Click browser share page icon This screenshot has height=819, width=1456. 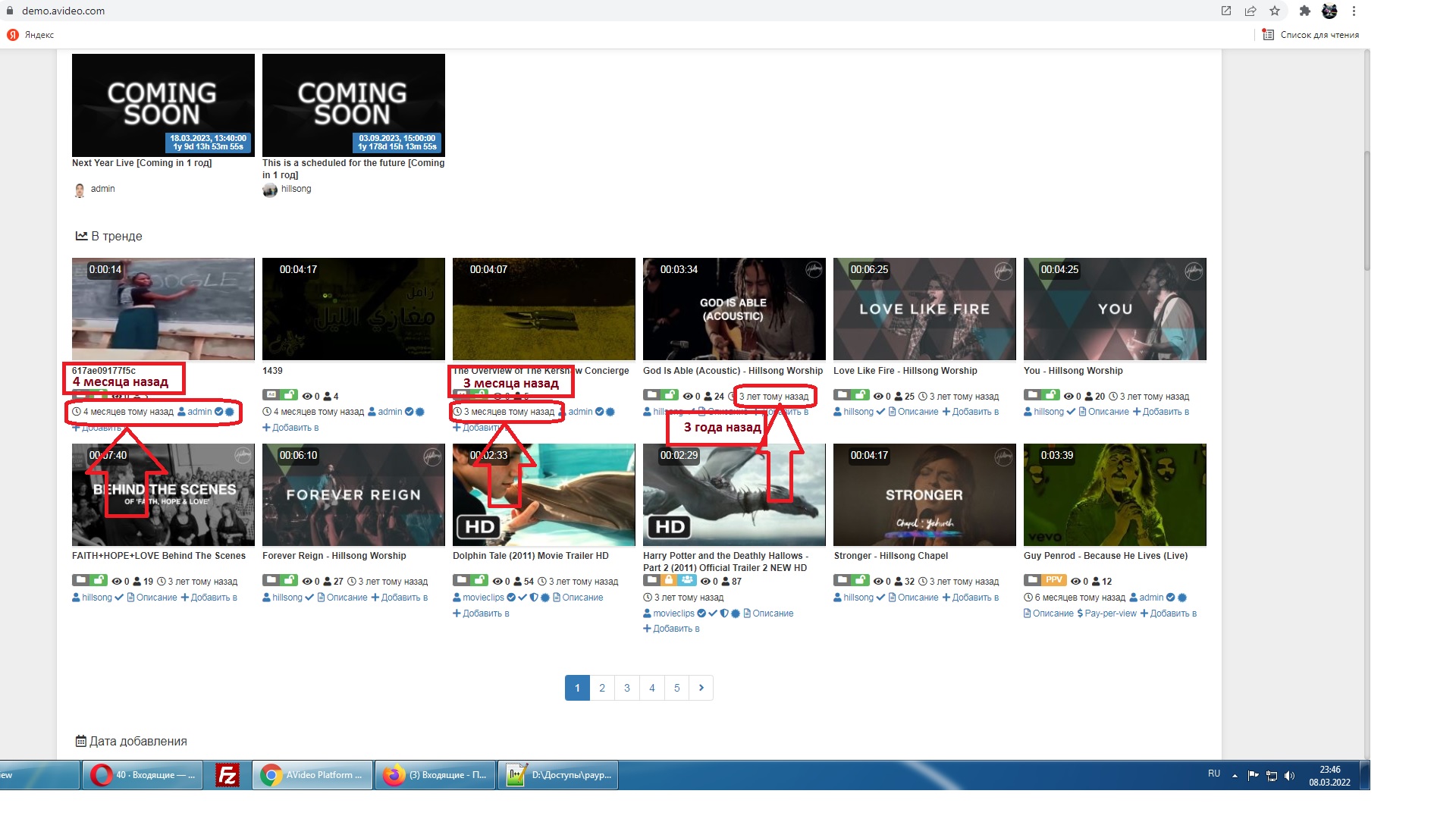pyautogui.click(x=1250, y=11)
